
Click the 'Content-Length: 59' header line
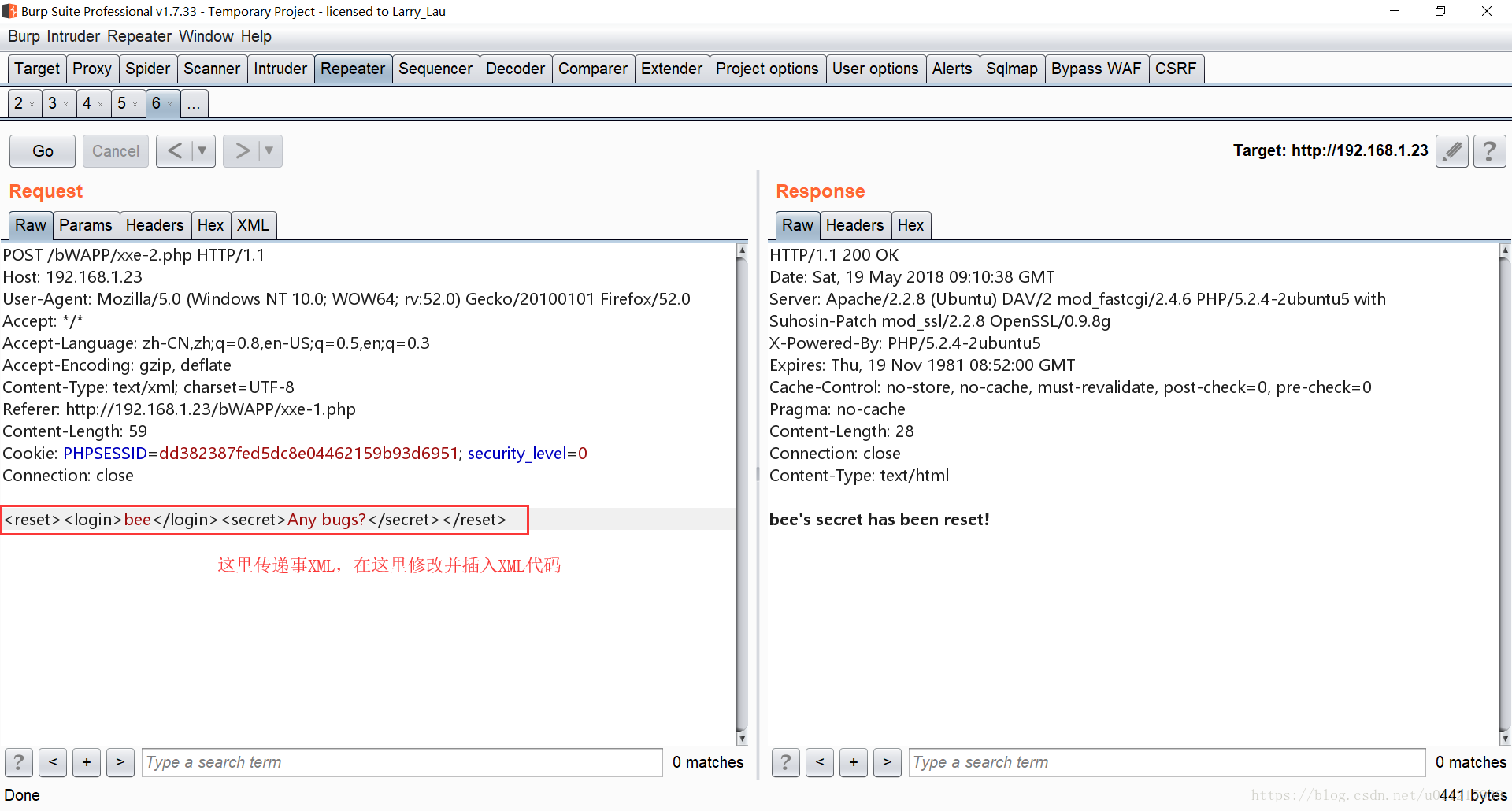tap(75, 431)
